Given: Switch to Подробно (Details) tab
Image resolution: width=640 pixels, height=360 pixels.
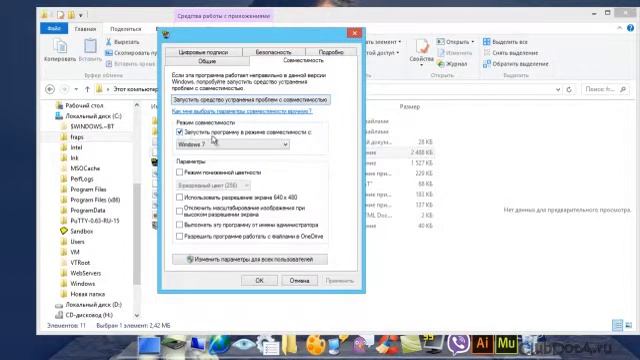Looking at the screenshot, I should pyautogui.click(x=331, y=52).
